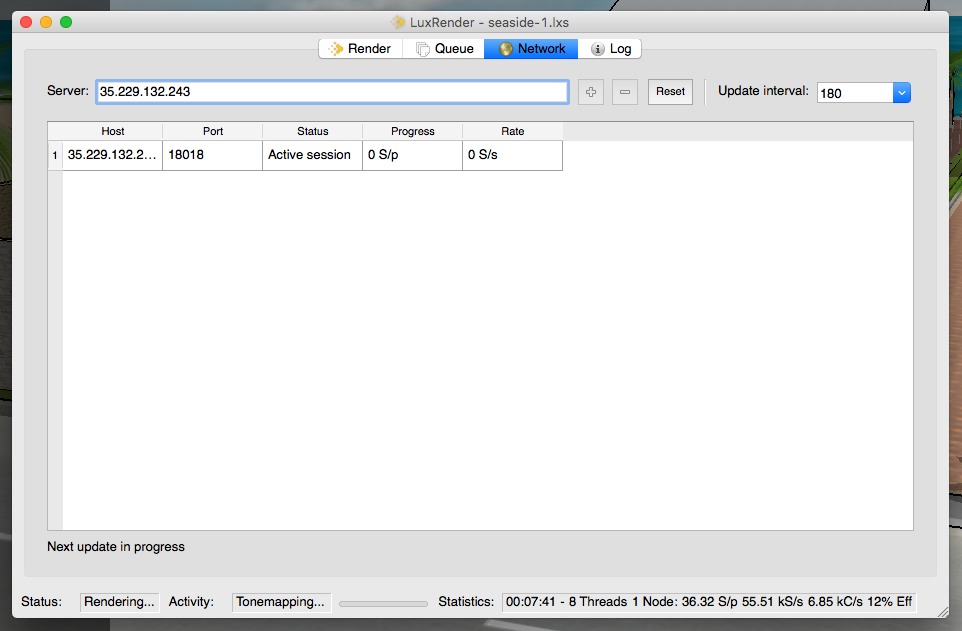Minimize the LuxRender window
This screenshot has width=962, height=631.
(46, 22)
